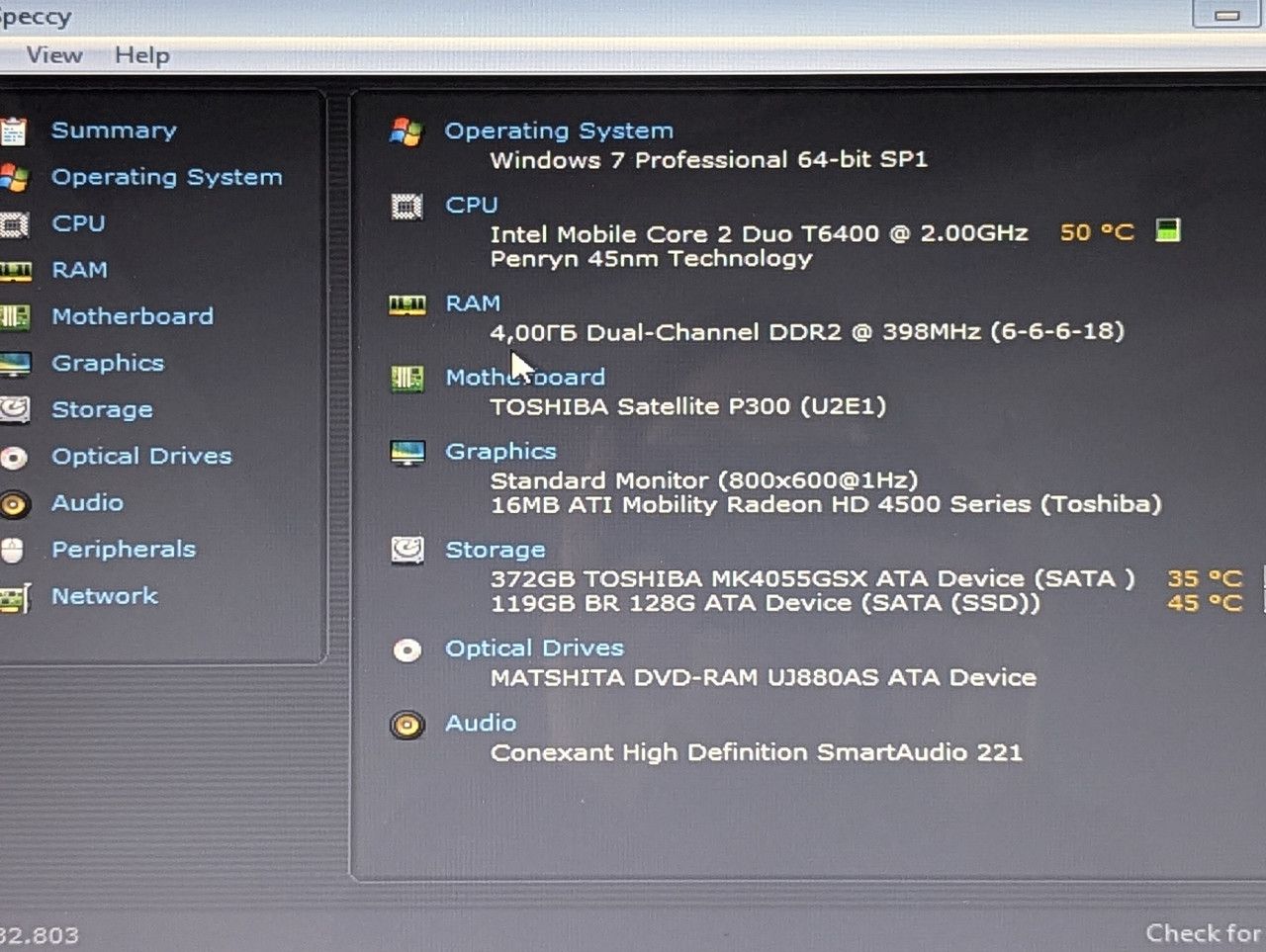Click the Graphics heading link in summary
The image size is (1266, 952).
(x=500, y=451)
